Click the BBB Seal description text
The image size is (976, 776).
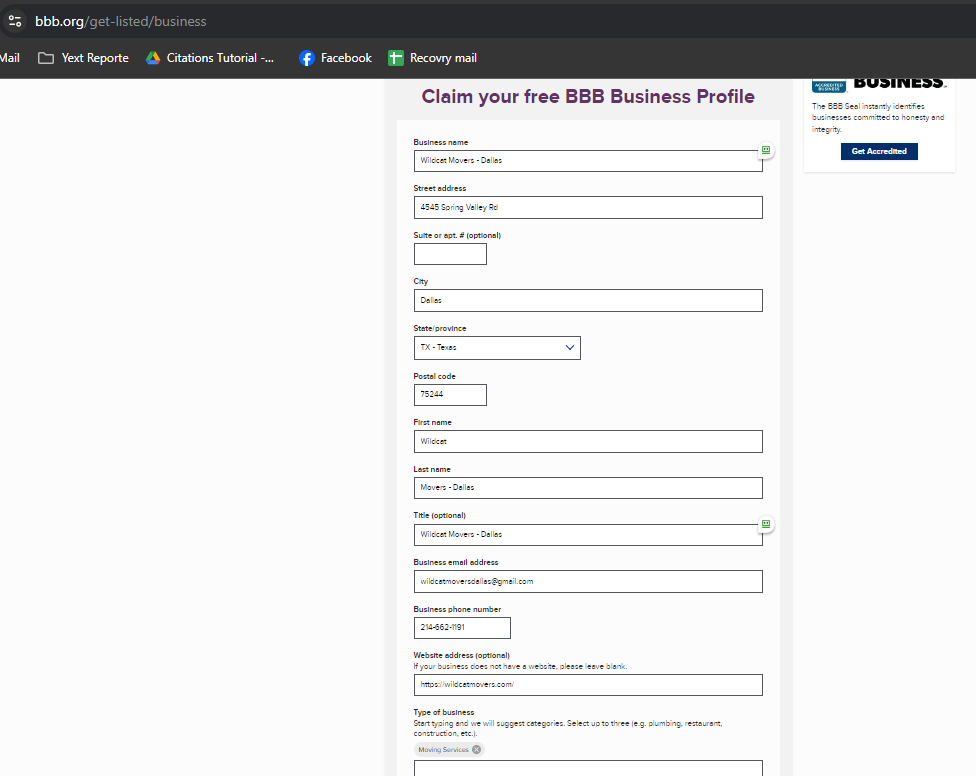click(878, 118)
